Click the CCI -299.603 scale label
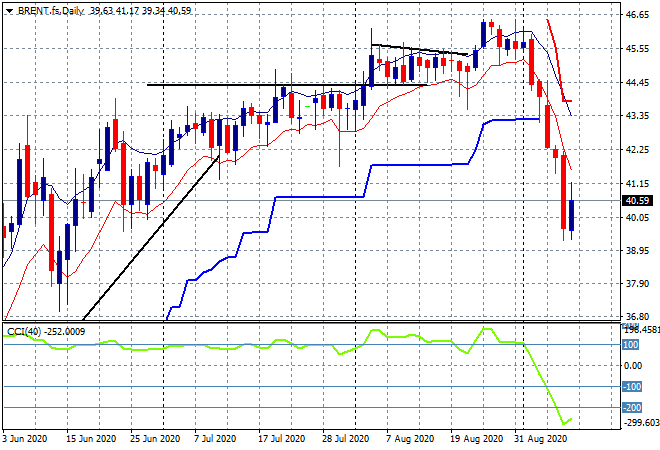This screenshot has height=450, width=660. (641, 423)
